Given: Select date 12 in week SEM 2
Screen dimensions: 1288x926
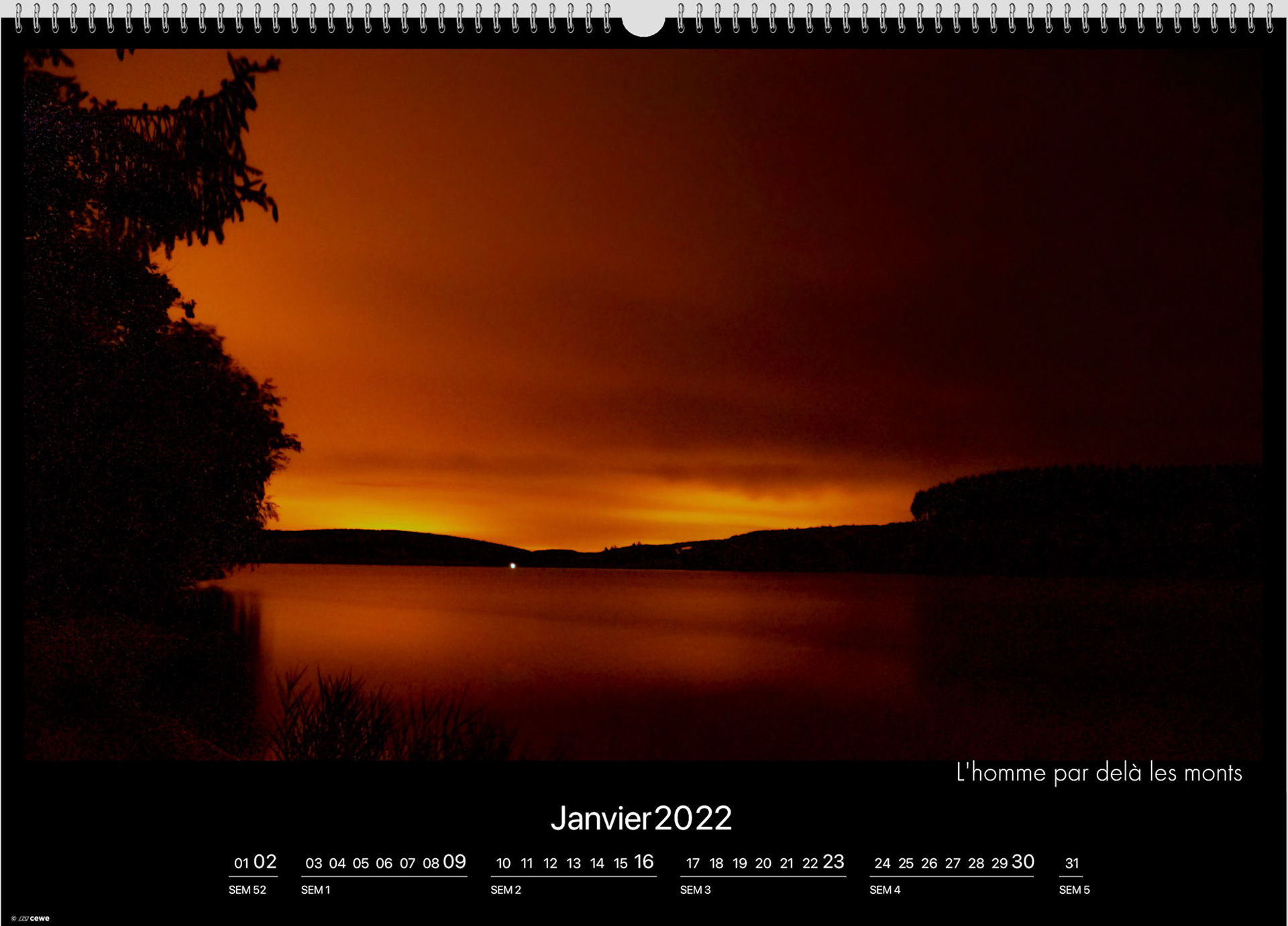Looking at the screenshot, I should 550,863.
